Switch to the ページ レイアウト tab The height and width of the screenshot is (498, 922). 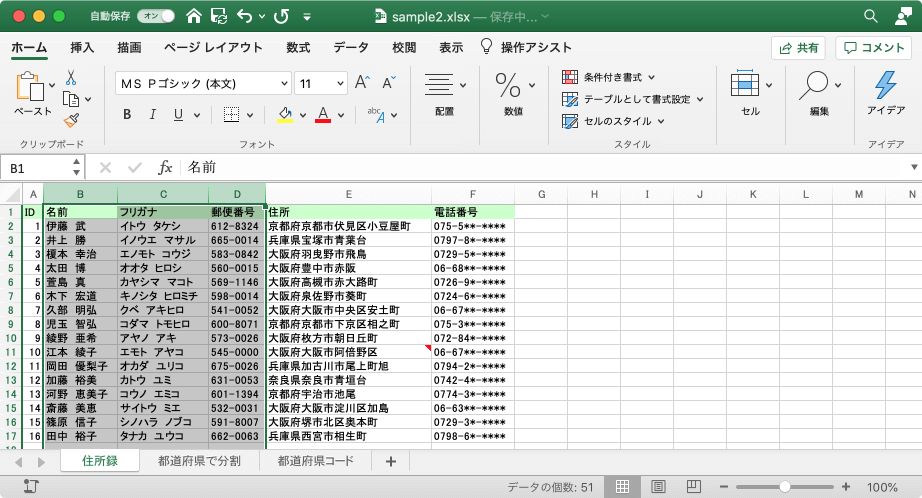coord(213,48)
